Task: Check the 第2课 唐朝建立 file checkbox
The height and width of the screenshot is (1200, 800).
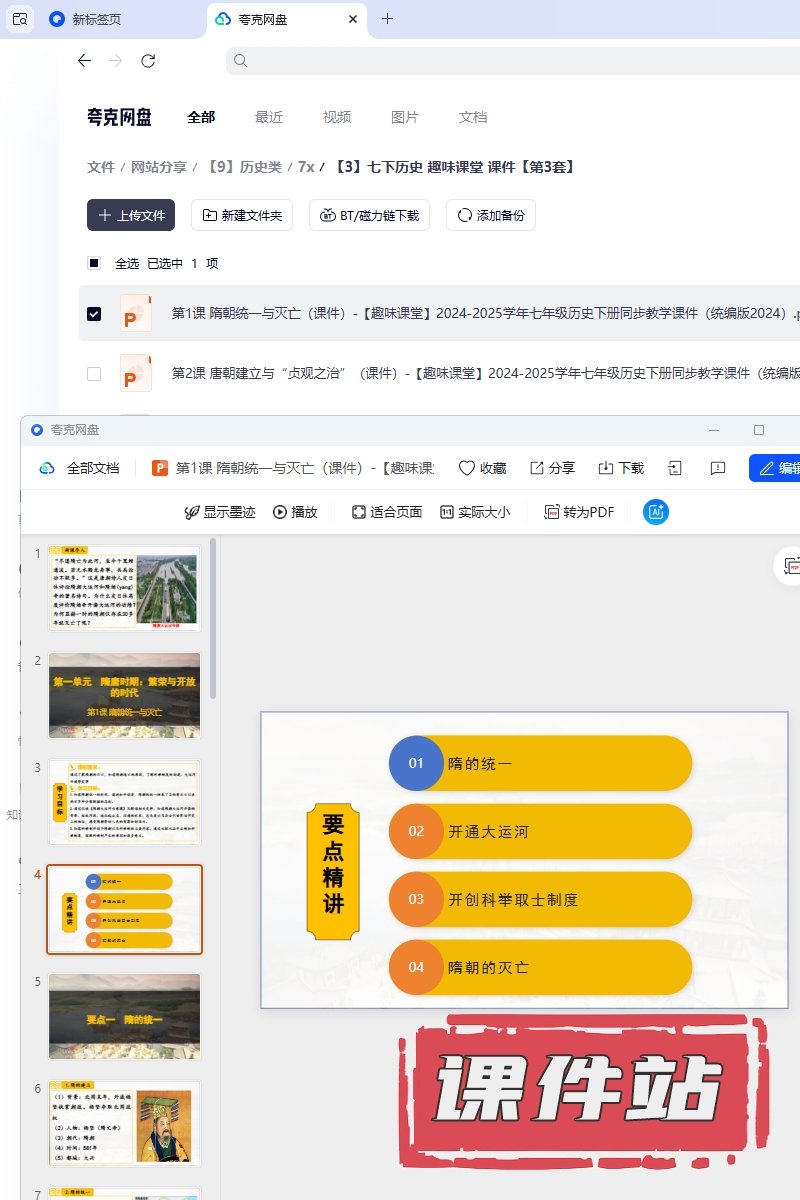Action: point(94,374)
